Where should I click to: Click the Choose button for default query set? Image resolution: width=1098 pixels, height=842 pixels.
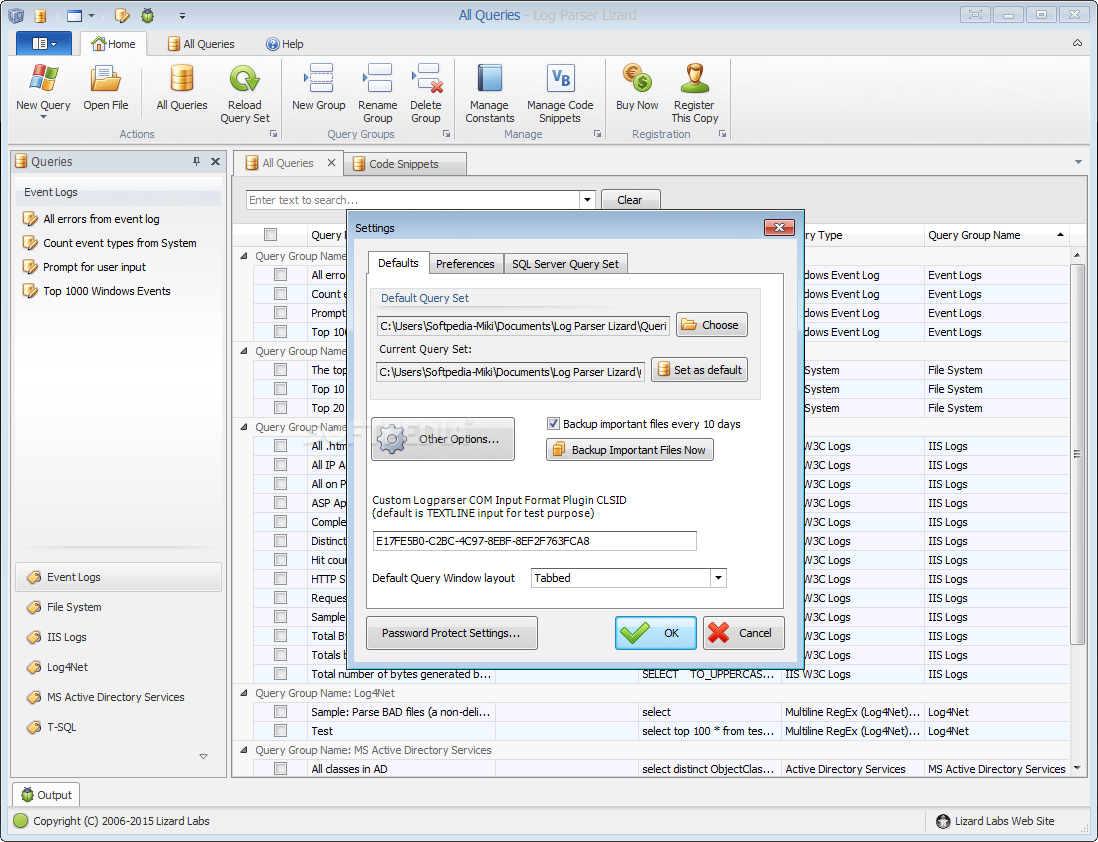711,325
